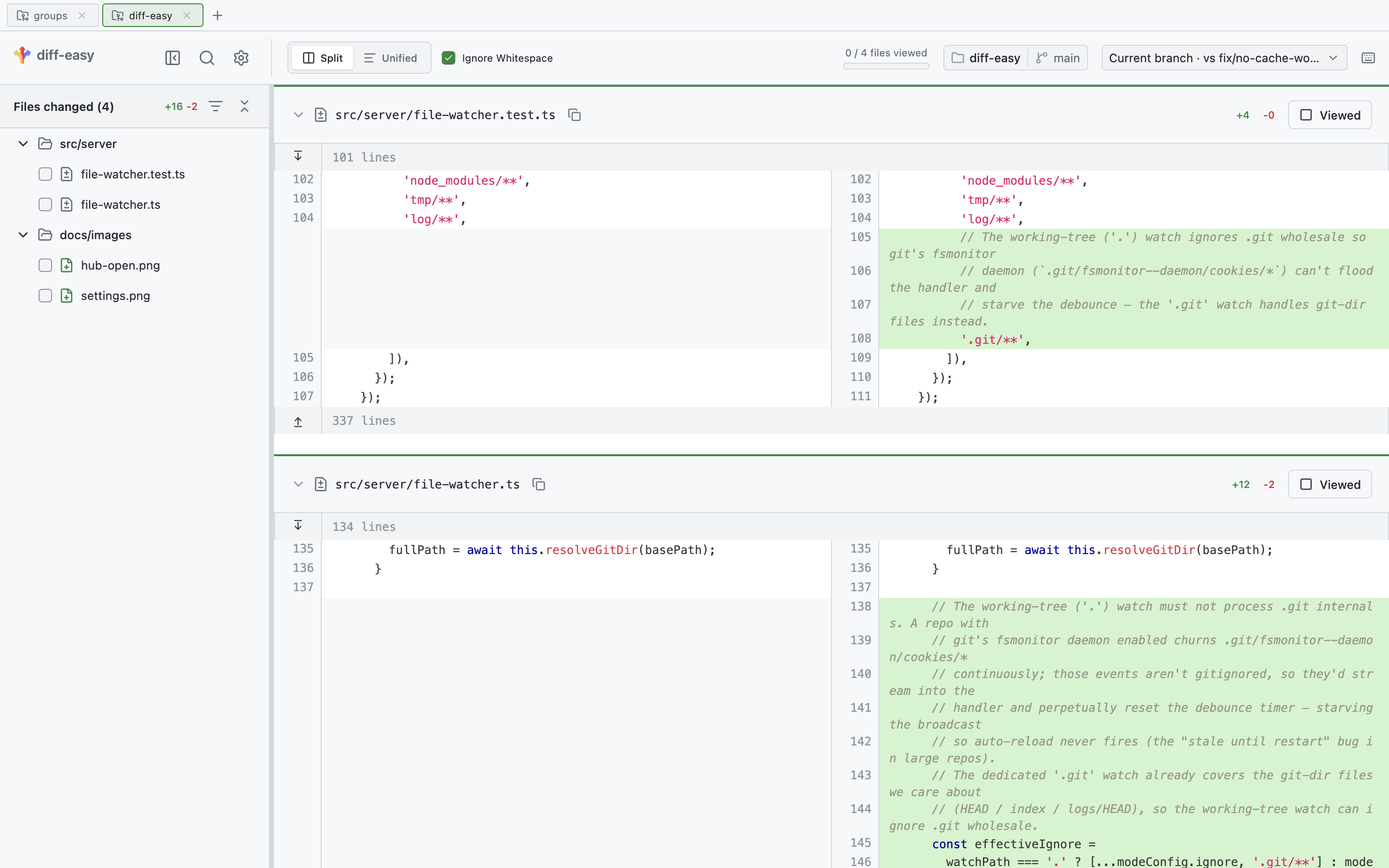Collapse all folders icon in Files changed
The width and height of the screenshot is (1389, 868).
click(245, 106)
